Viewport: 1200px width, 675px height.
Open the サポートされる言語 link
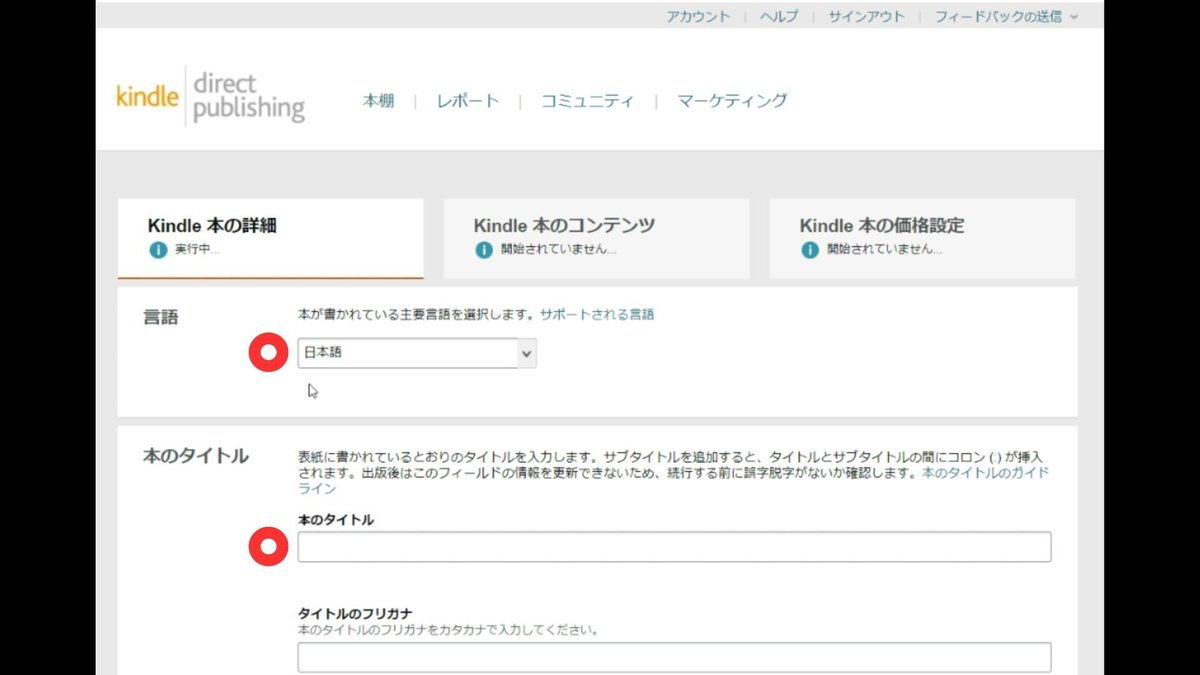click(597, 314)
